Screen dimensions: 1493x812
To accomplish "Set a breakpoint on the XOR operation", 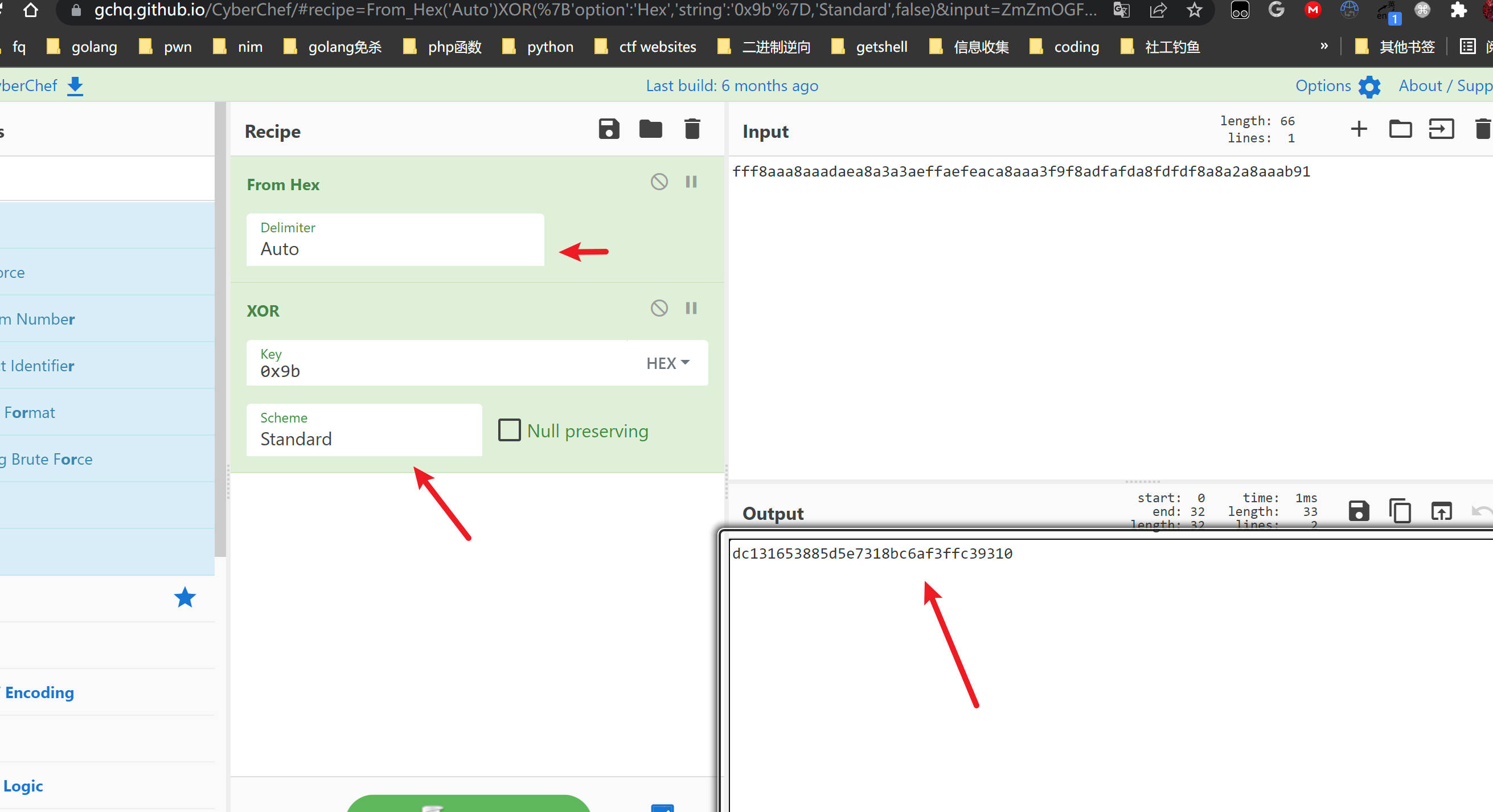I will tap(691, 308).
